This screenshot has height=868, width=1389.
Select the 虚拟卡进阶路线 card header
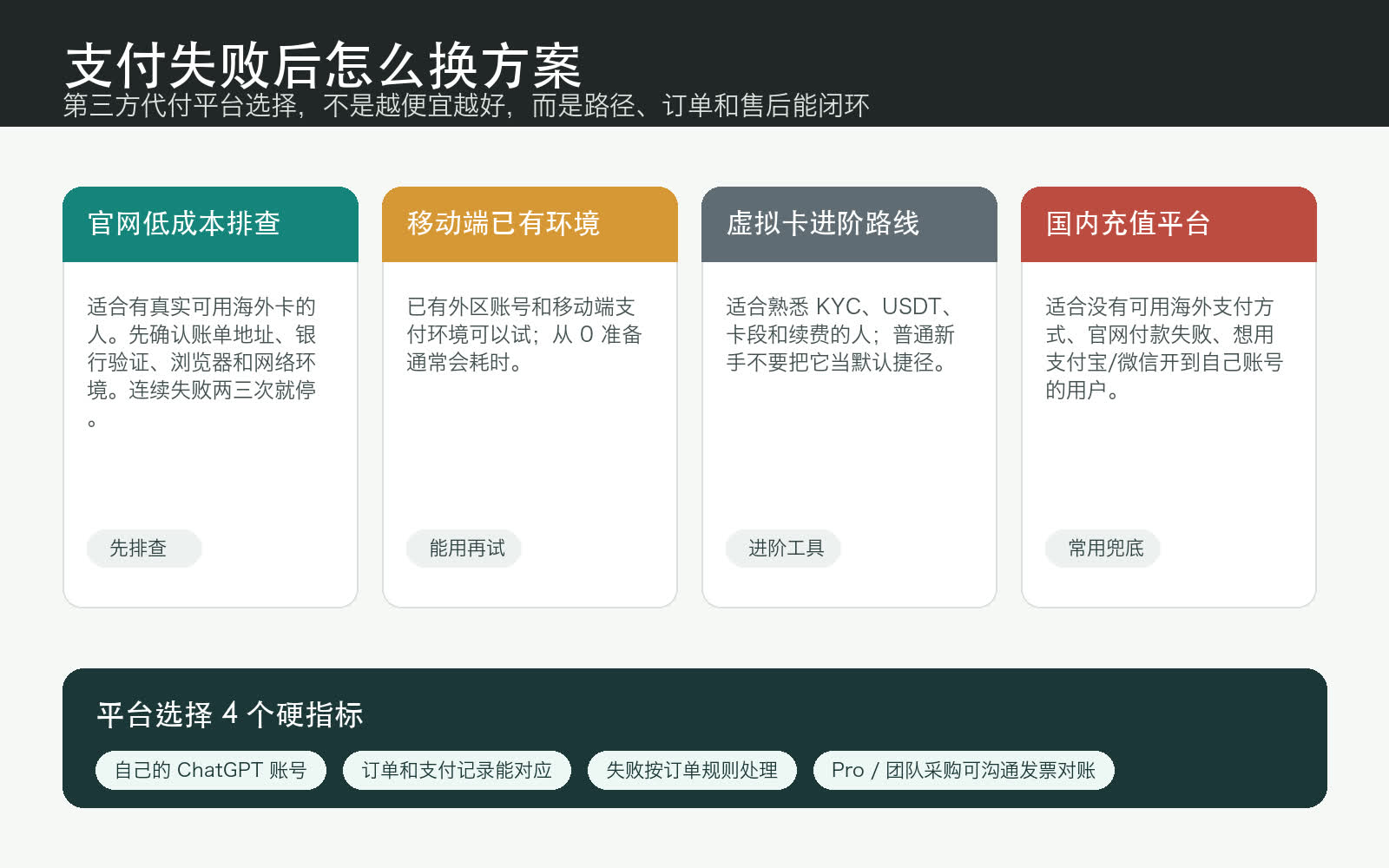click(849, 224)
